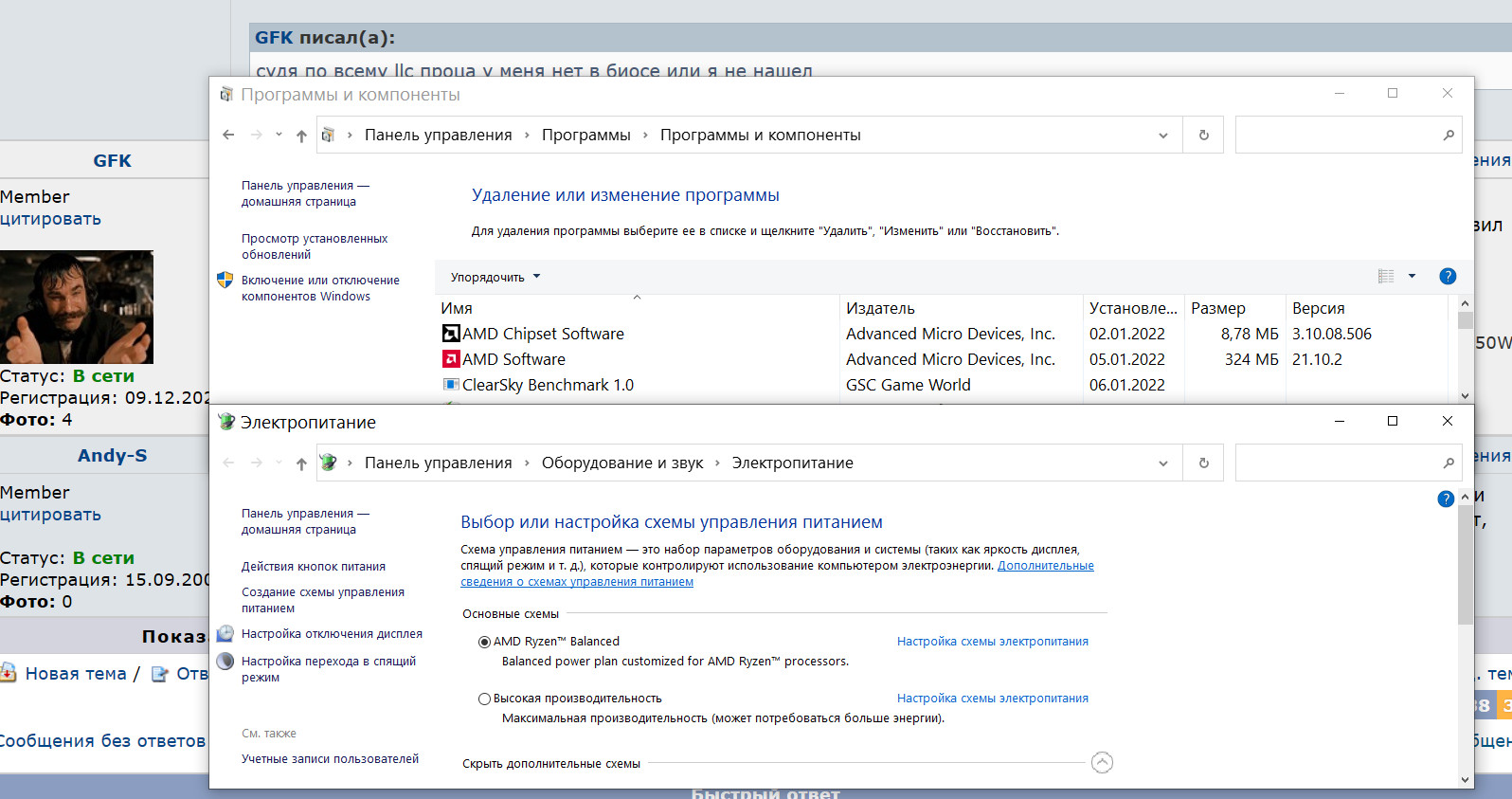Change view layout icon in programs list

pos(1386,276)
